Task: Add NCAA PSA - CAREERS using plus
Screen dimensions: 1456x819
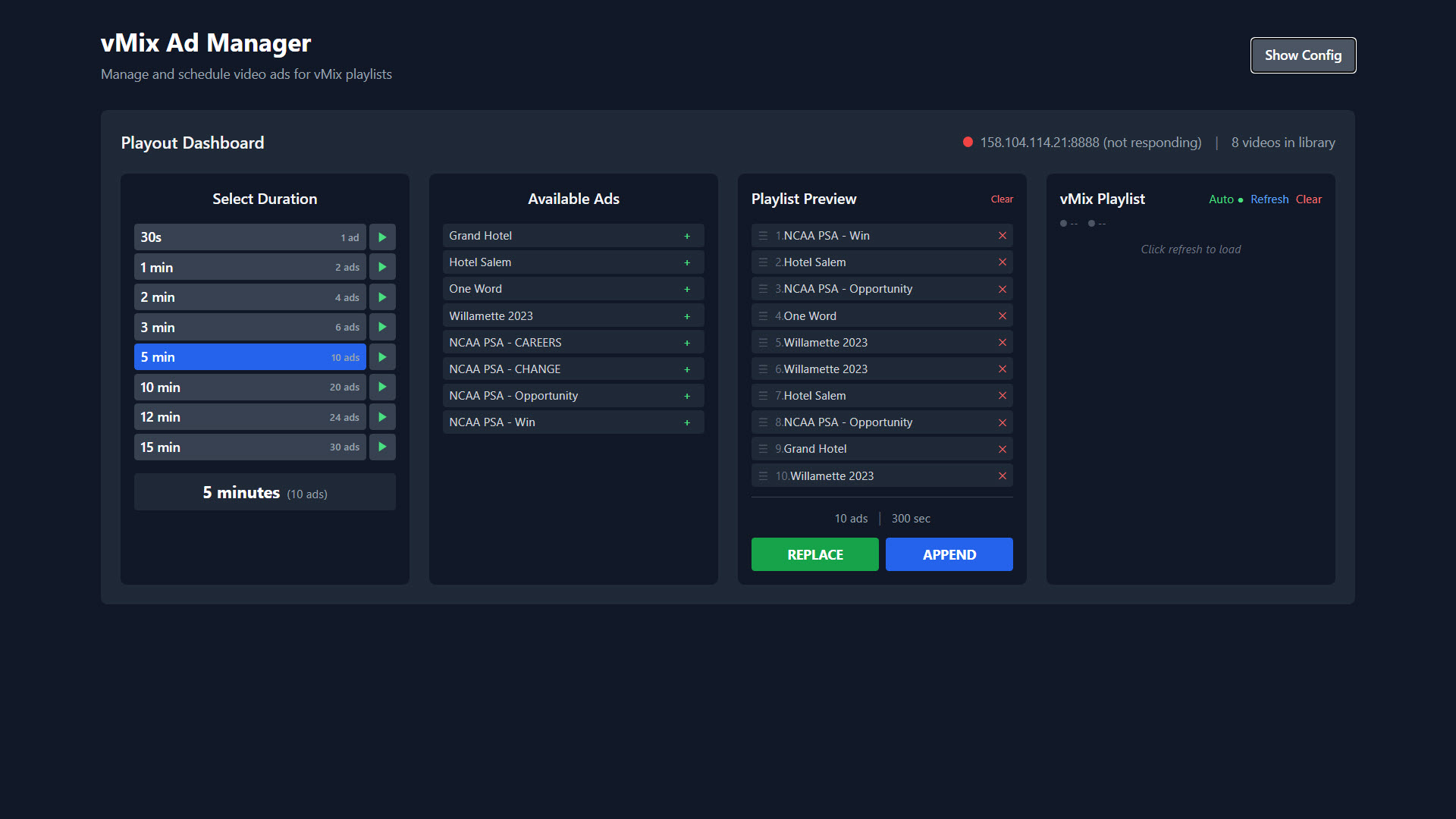Action: coord(687,343)
